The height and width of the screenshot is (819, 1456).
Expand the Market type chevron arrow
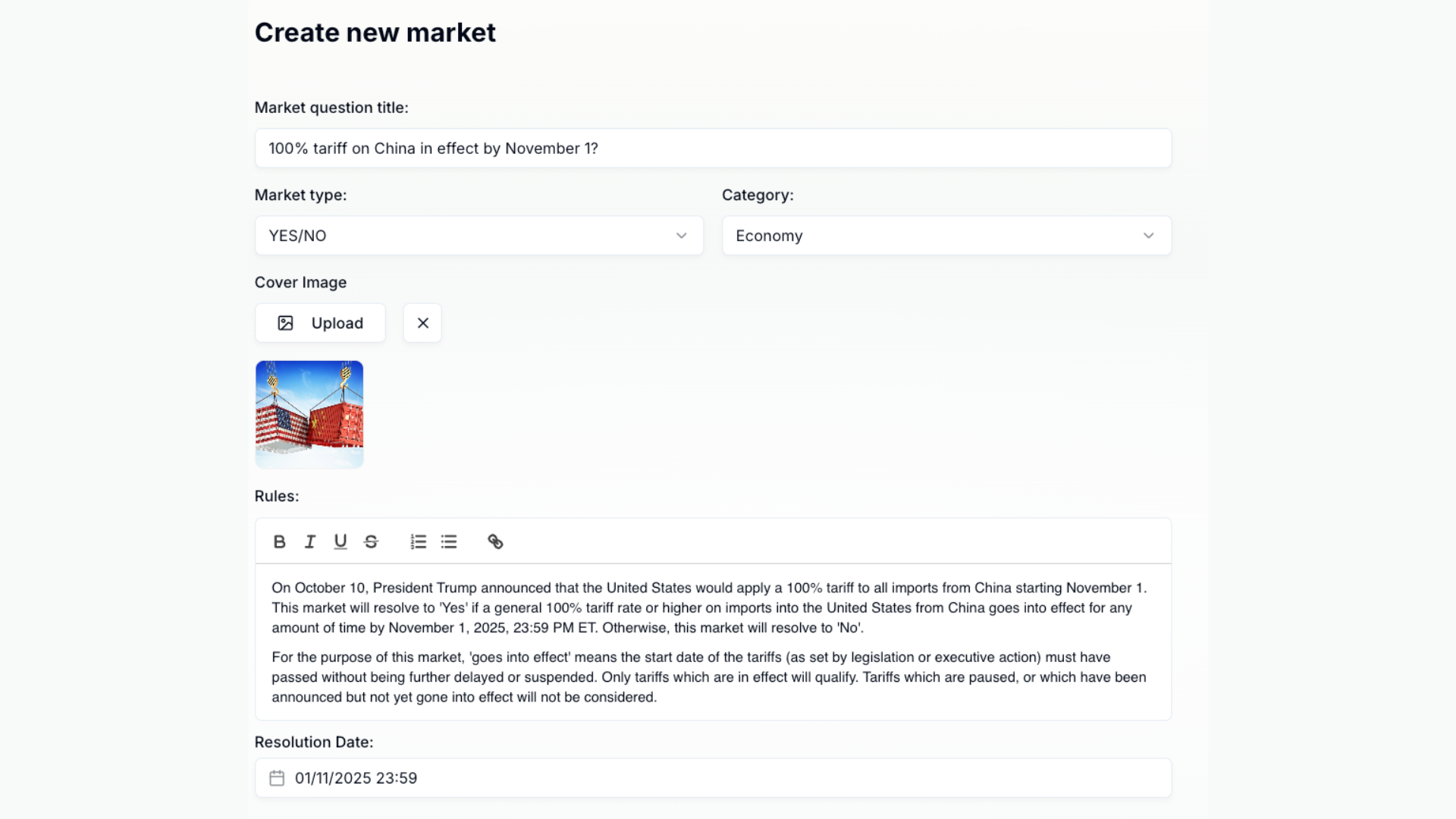pos(681,236)
